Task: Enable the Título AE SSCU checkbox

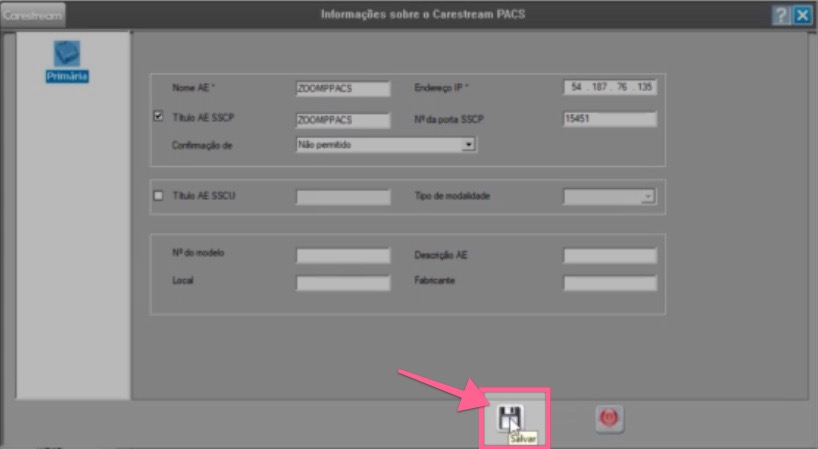Action: (x=158, y=196)
